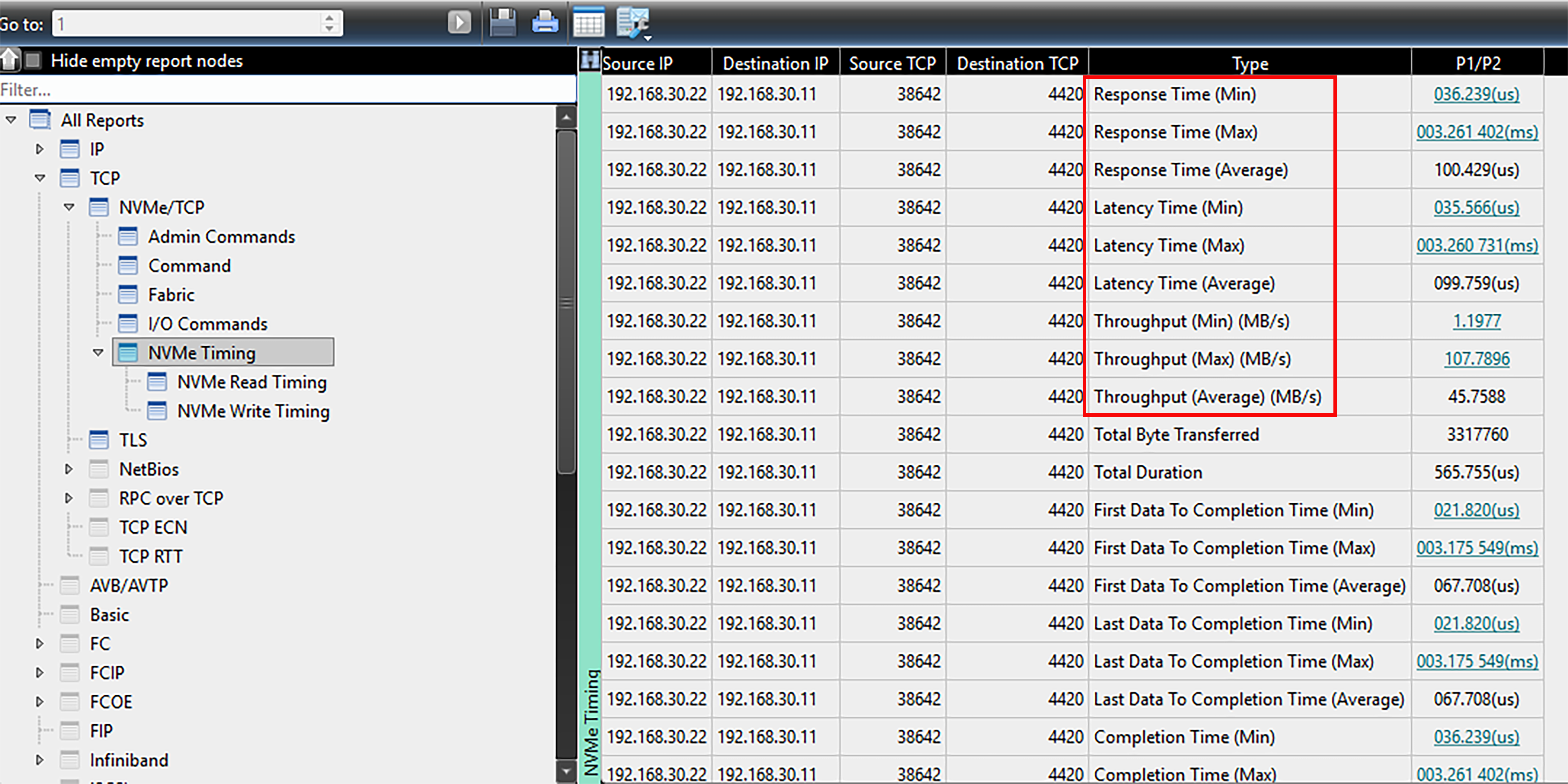This screenshot has width=1568, height=784.
Task: Collapse the TCP tree node
Action: click(x=39, y=178)
